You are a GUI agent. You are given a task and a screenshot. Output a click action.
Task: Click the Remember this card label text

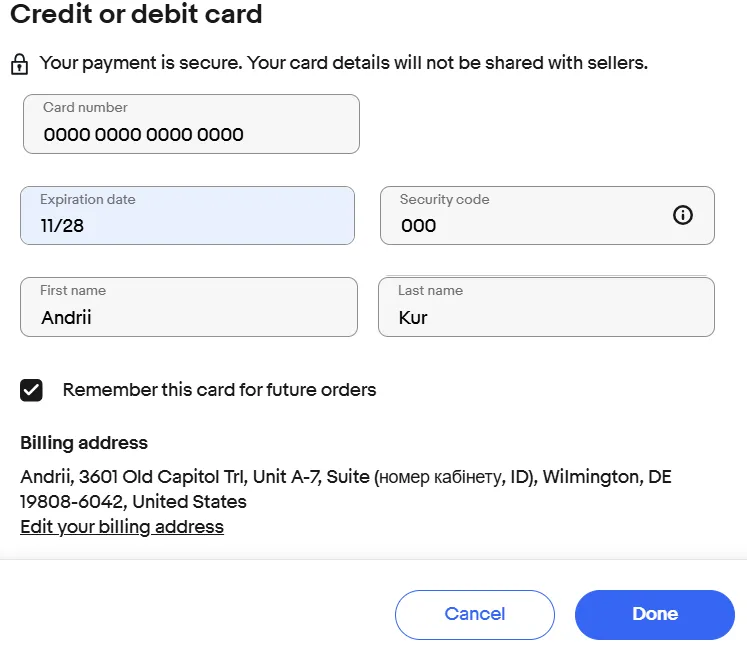pyautogui.click(x=219, y=390)
